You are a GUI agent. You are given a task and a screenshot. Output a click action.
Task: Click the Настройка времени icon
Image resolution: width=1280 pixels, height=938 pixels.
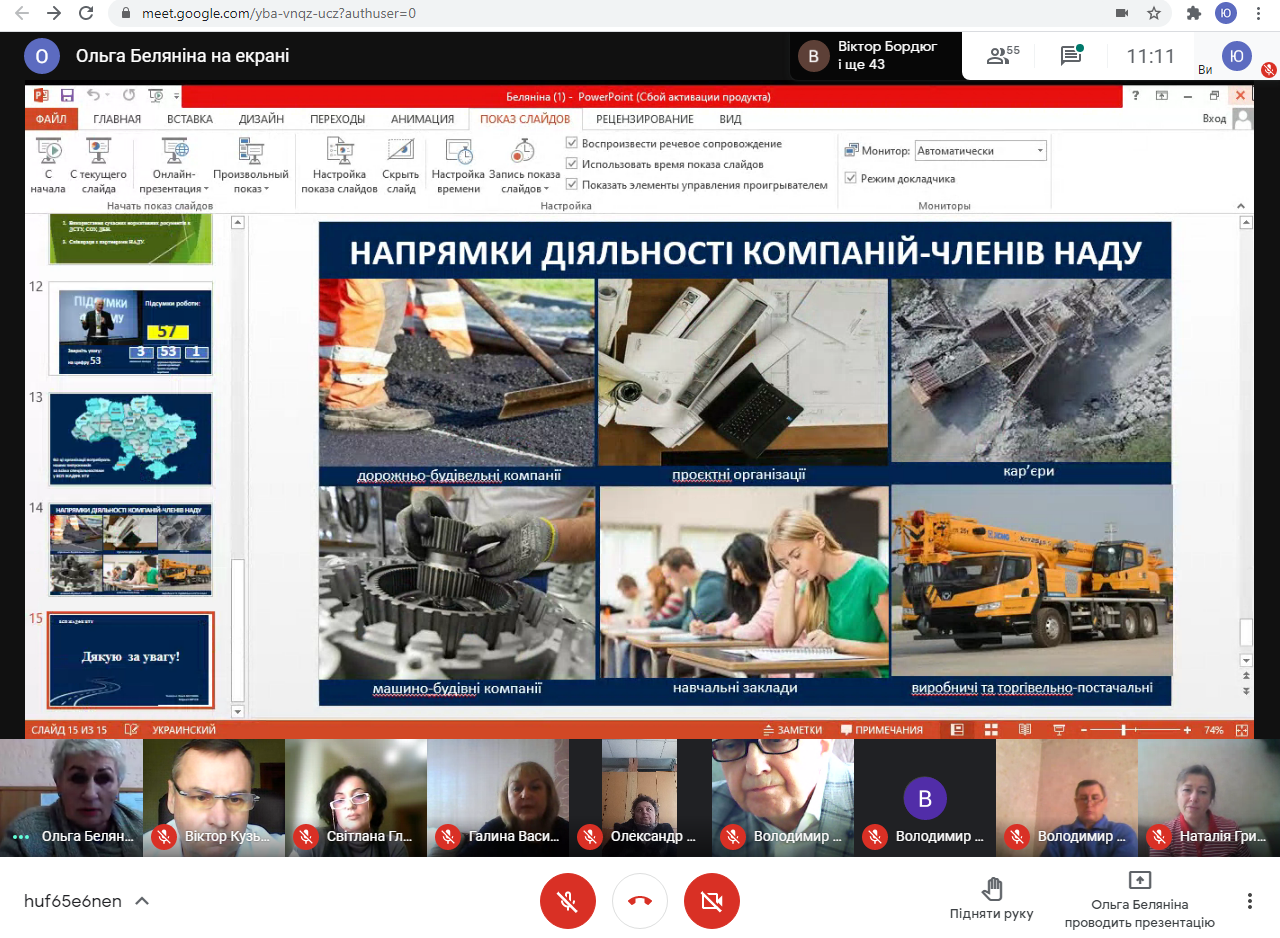click(x=458, y=166)
